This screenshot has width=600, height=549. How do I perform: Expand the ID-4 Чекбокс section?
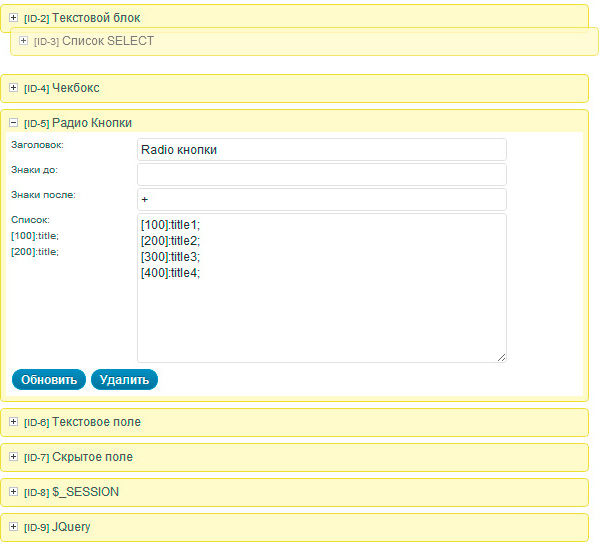click(x=13, y=88)
